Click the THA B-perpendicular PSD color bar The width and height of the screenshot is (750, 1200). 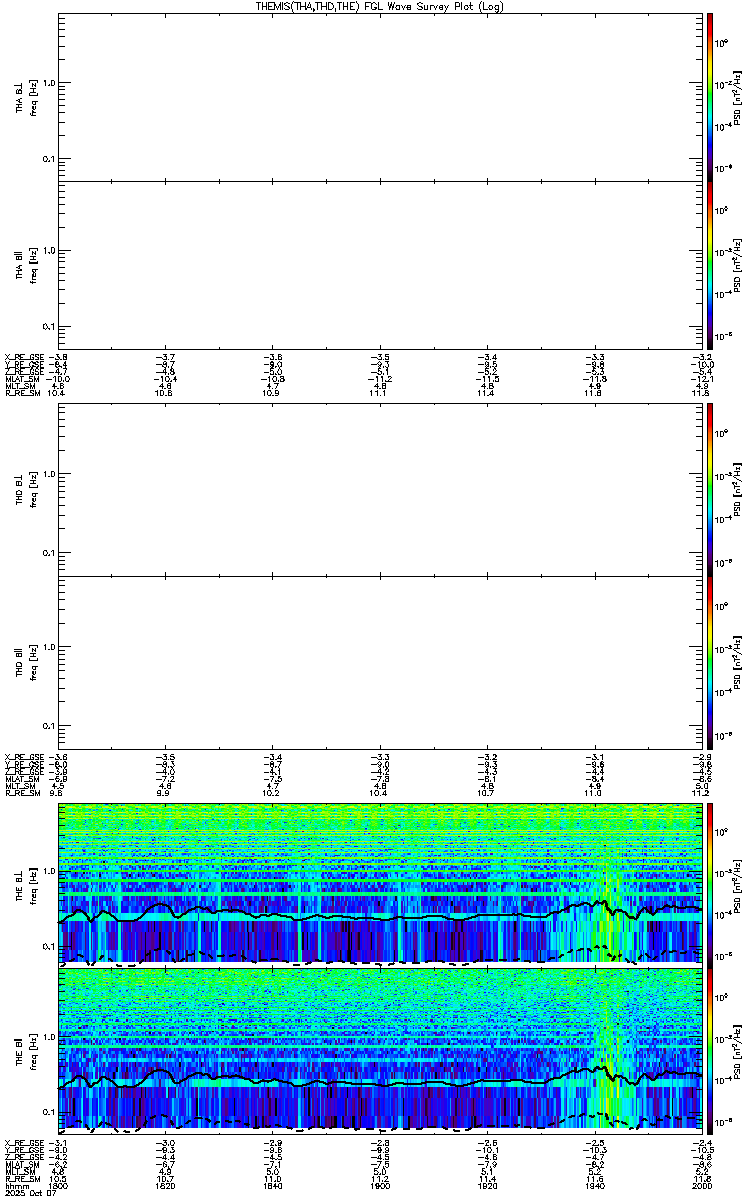(x=710, y=97)
